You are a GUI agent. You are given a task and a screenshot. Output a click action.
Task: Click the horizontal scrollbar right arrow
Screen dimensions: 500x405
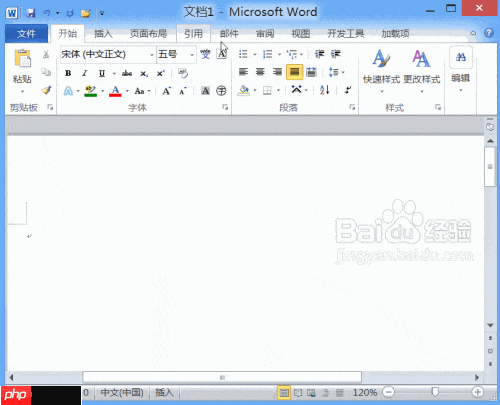[477, 377]
